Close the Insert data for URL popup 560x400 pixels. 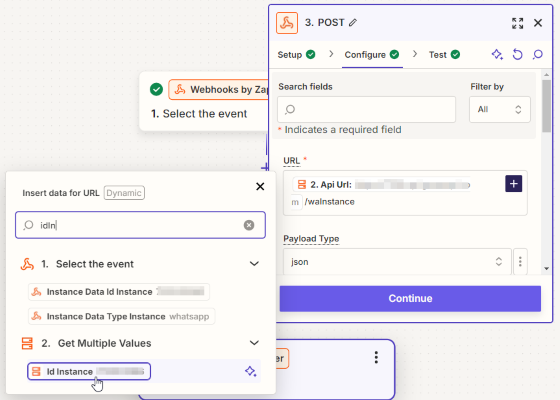tap(260, 186)
